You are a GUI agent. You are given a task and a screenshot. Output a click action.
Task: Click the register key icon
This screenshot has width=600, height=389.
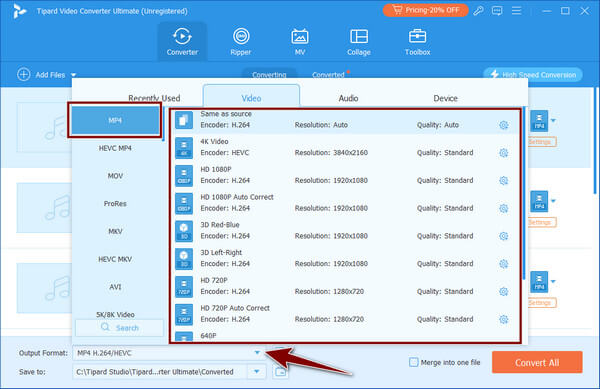pos(478,11)
